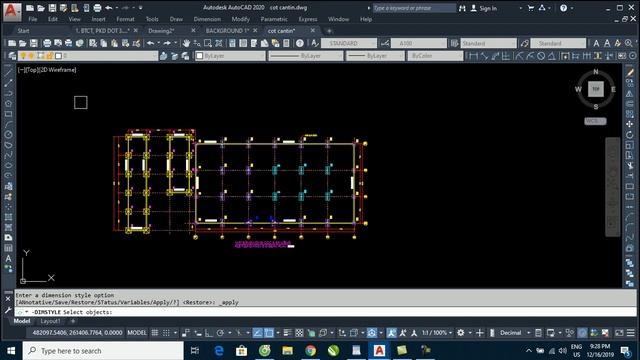
Task: Add a new drawing tab with the plus button
Action: [329, 31]
